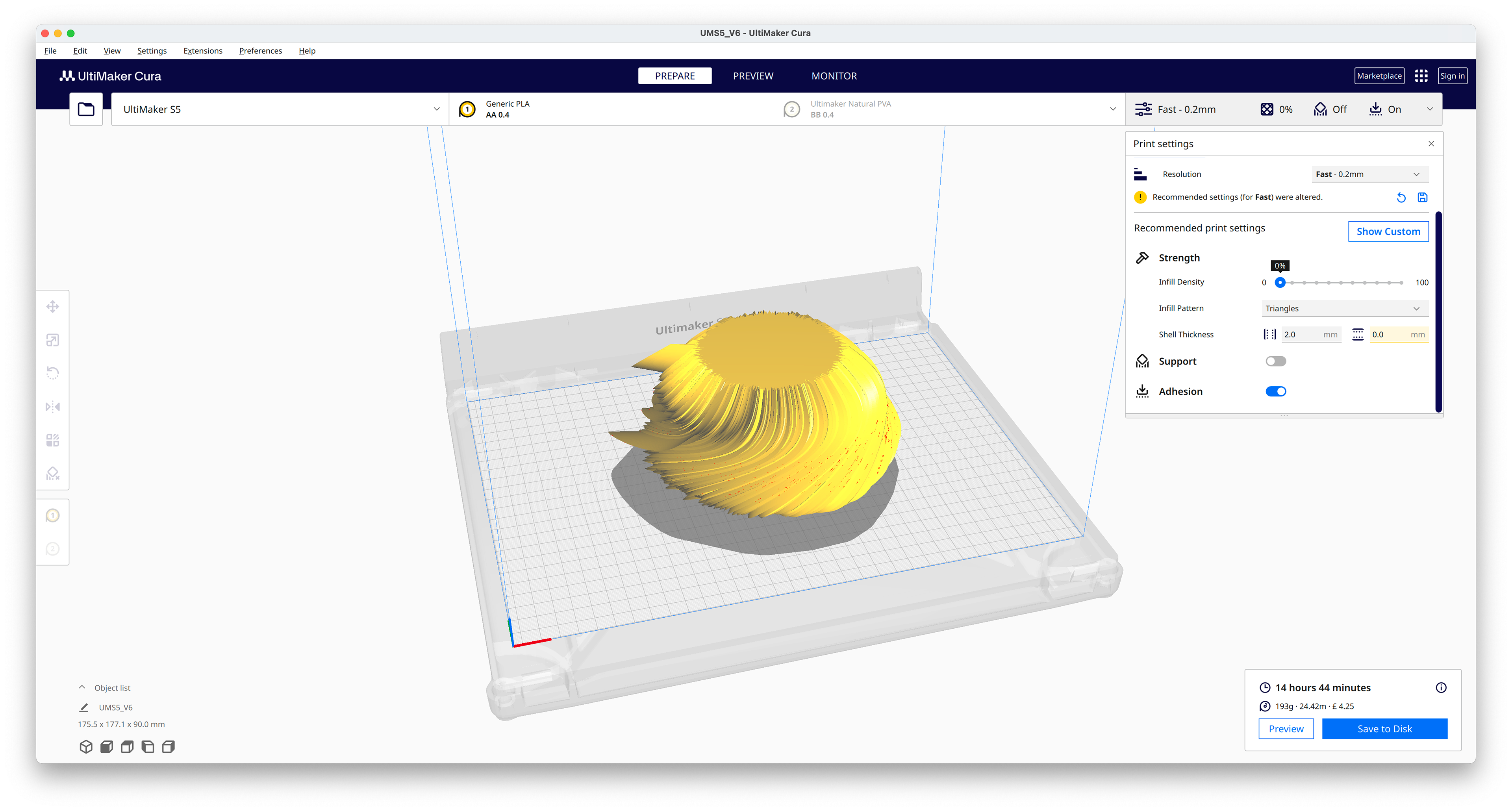1512x811 pixels.
Task: Open the Extensions menu
Action: click(x=202, y=51)
